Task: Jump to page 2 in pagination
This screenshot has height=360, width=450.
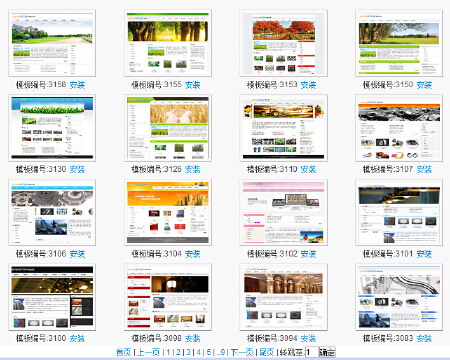Action: click(x=178, y=352)
